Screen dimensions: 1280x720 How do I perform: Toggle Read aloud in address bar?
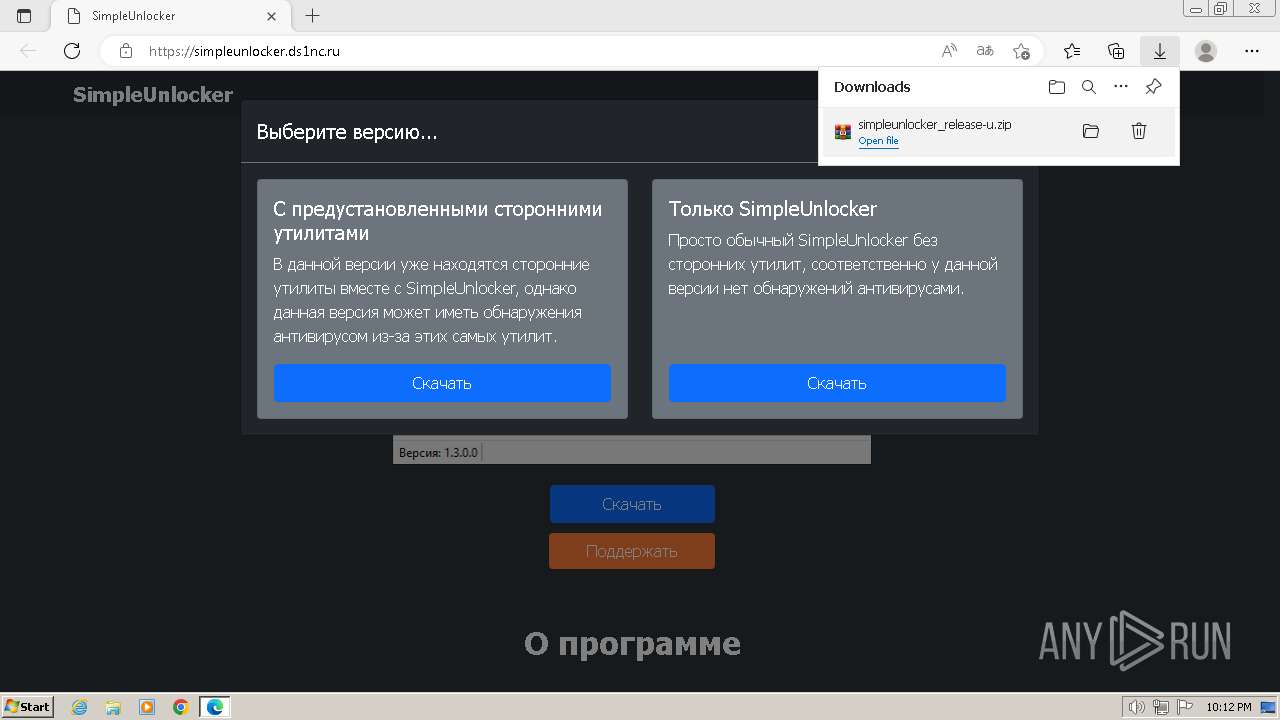point(949,51)
